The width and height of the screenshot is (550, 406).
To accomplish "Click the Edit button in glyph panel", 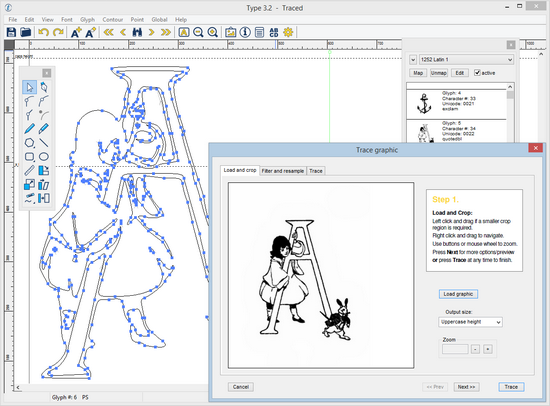I will [460, 73].
